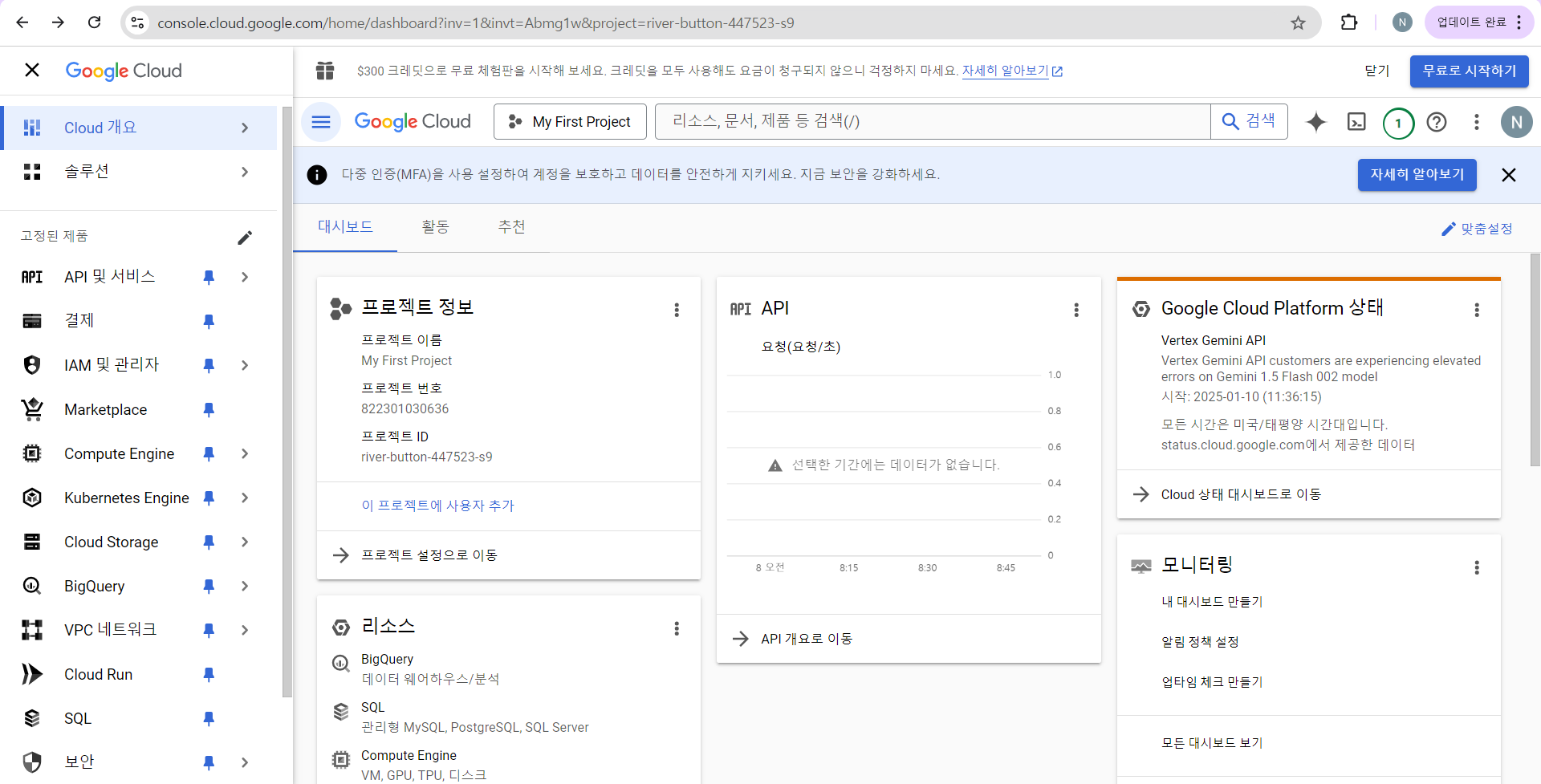Click the sidebar vertical scrollbar
1541x784 pixels.
coord(287,401)
